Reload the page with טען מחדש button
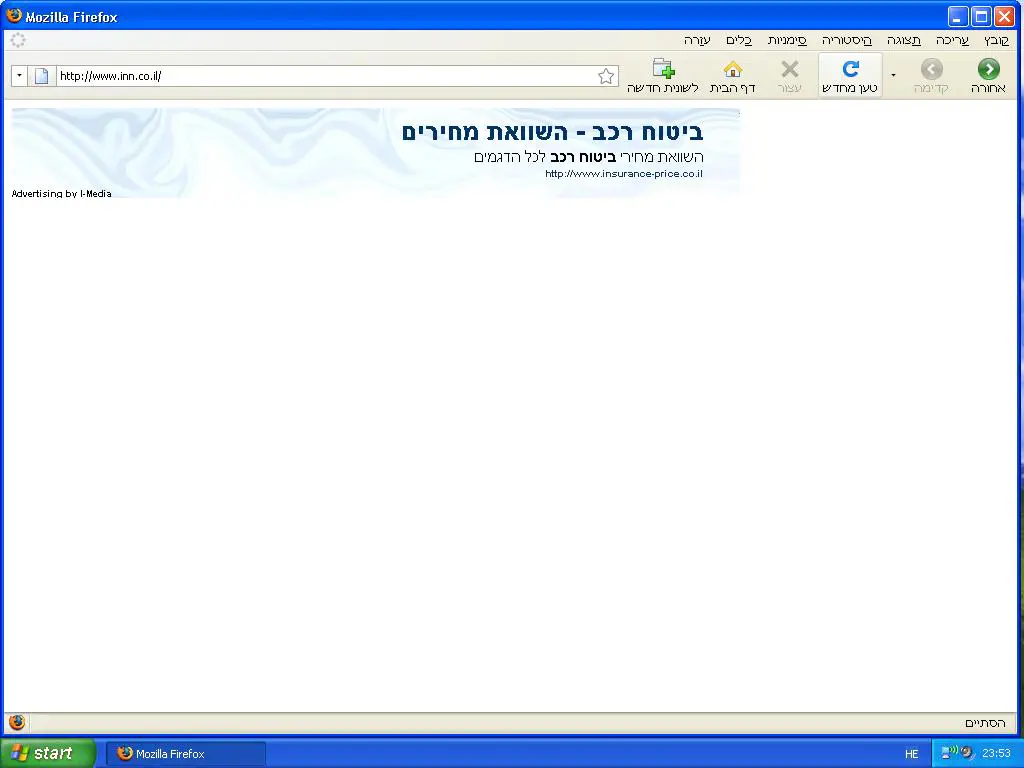1024x768 pixels. (x=850, y=75)
